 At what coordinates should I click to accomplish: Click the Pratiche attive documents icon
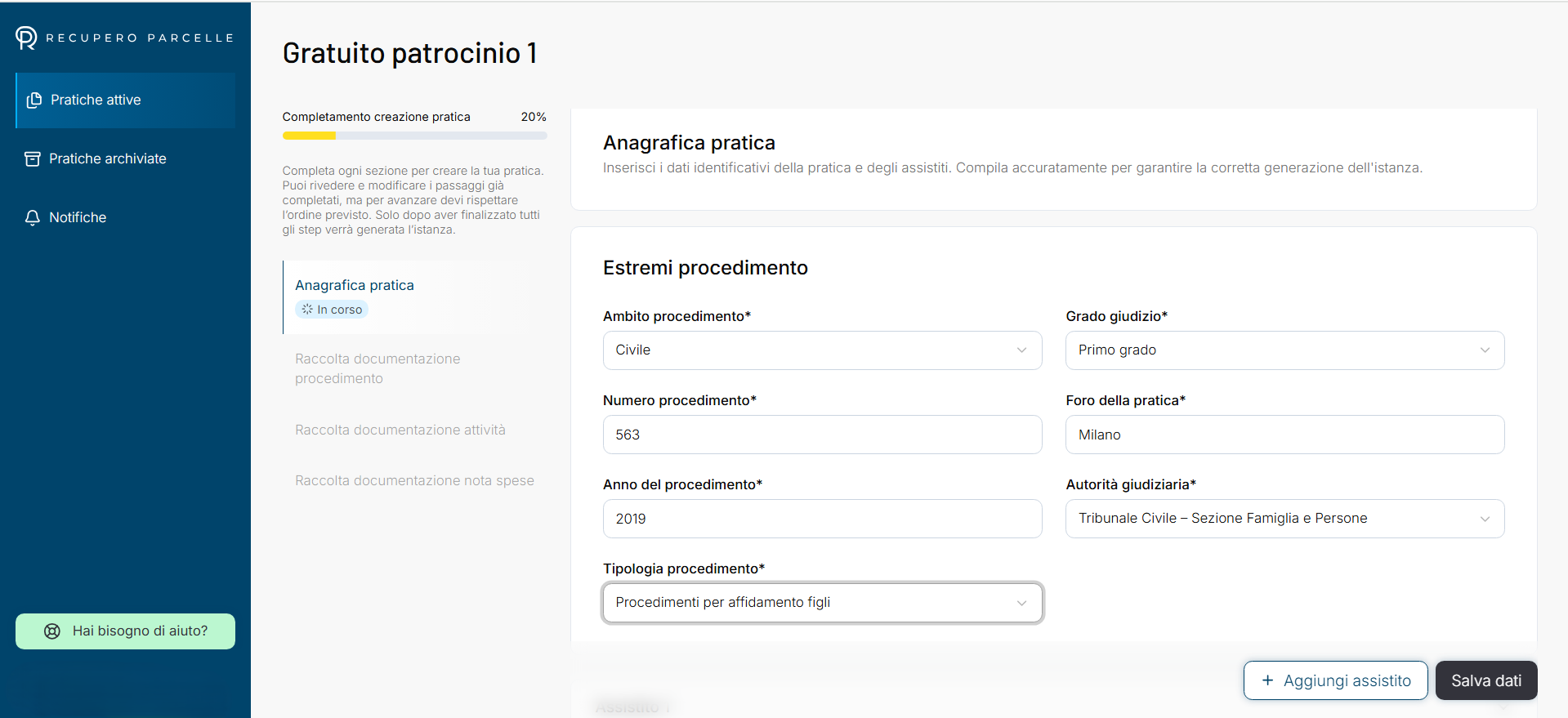[x=34, y=100]
